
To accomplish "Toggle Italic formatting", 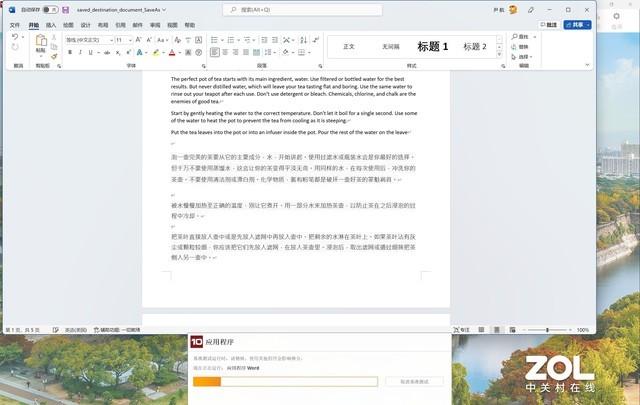I will coord(80,52).
